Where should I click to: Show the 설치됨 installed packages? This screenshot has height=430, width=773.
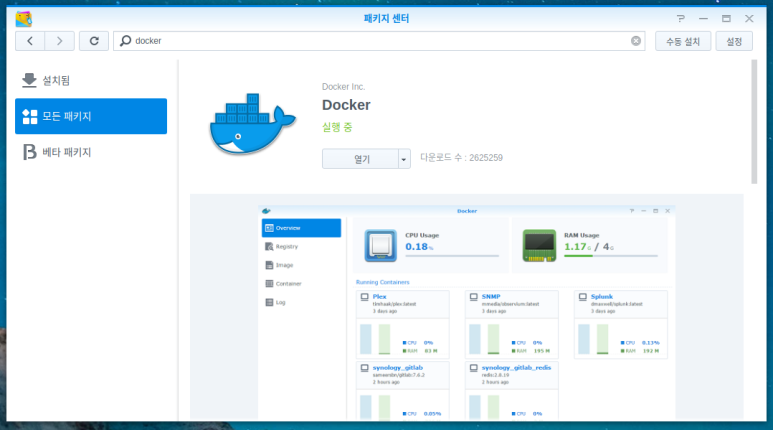click(91, 80)
